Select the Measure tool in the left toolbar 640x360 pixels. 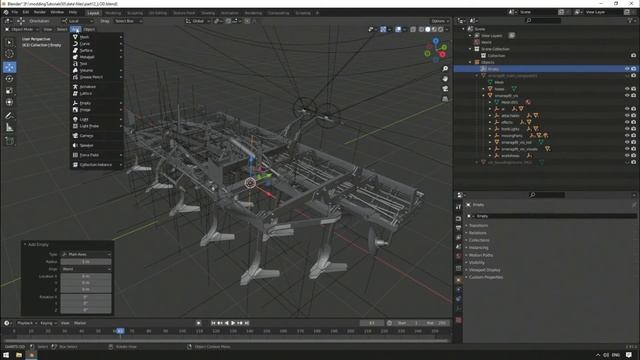9,128
